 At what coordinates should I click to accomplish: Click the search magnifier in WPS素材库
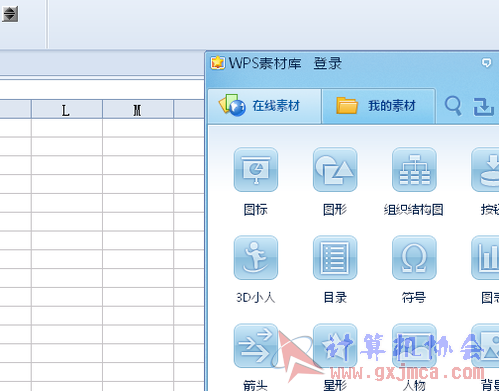(x=453, y=106)
